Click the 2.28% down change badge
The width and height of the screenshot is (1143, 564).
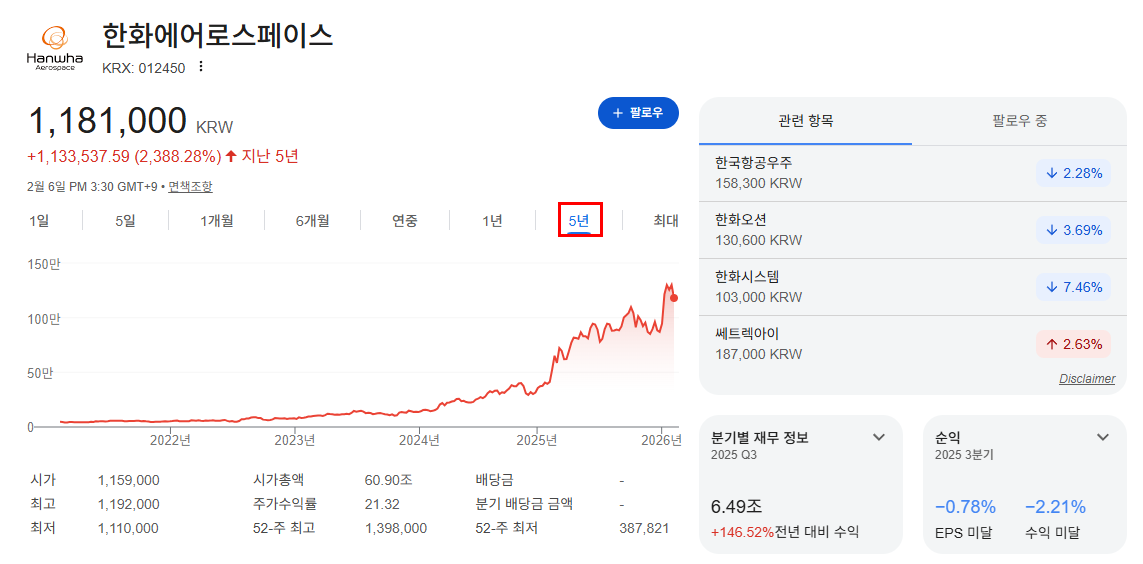pos(1073,173)
